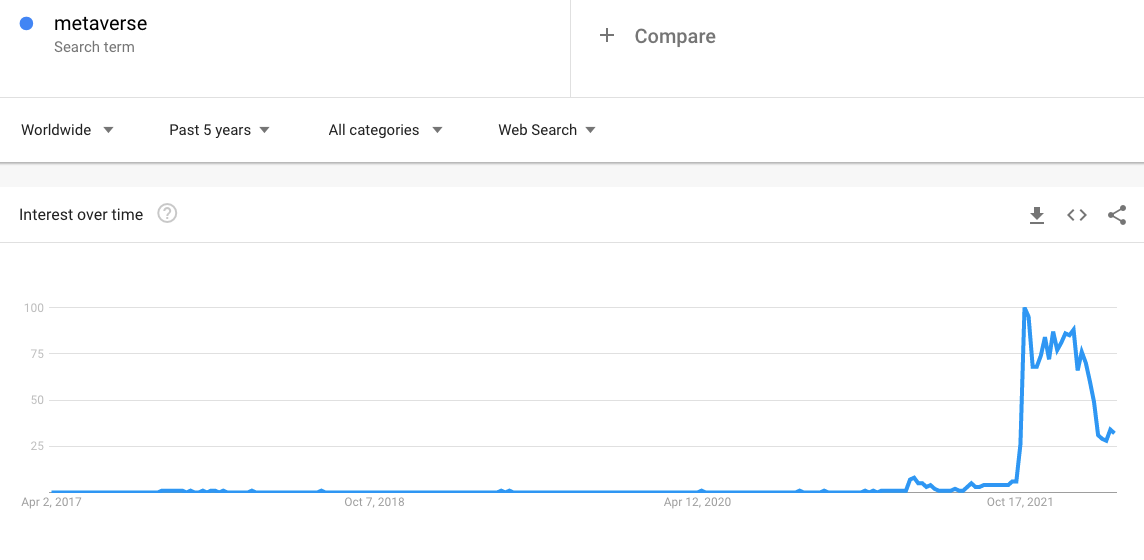Expand the Past 5 years dropdown
1144x560 pixels.
coord(219,130)
